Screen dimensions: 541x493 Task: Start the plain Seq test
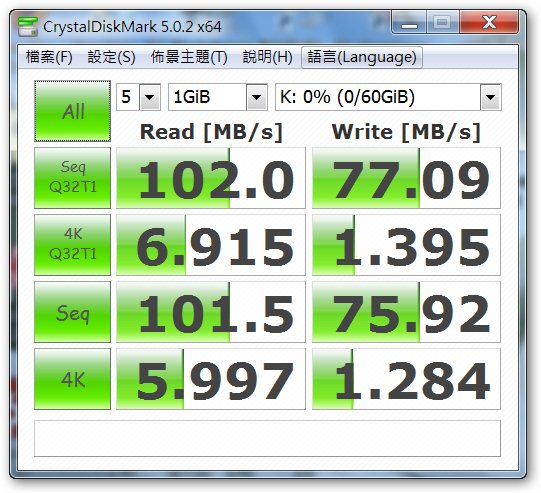[x=72, y=312]
